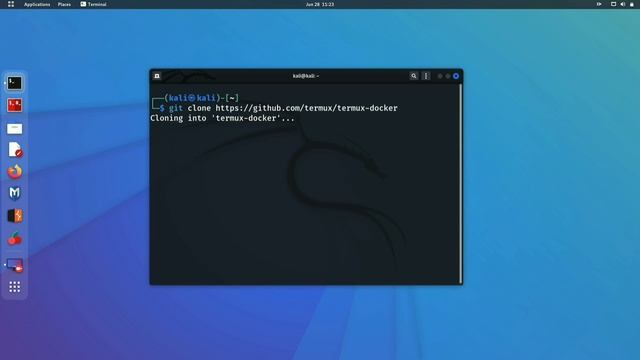Viewport: 640px width, 360px height.
Task: Maximize the terminal window
Action: point(448,76)
